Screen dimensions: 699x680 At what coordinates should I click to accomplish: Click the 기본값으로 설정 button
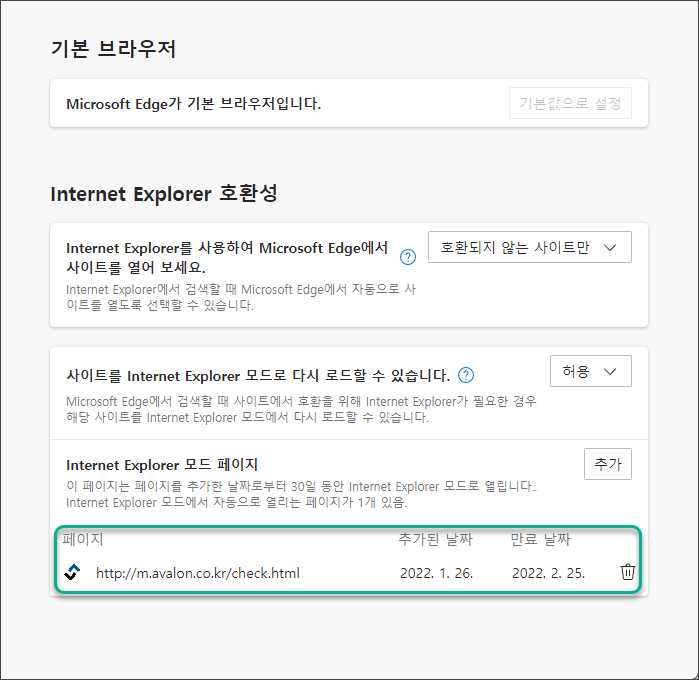pyautogui.click(x=570, y=103)
